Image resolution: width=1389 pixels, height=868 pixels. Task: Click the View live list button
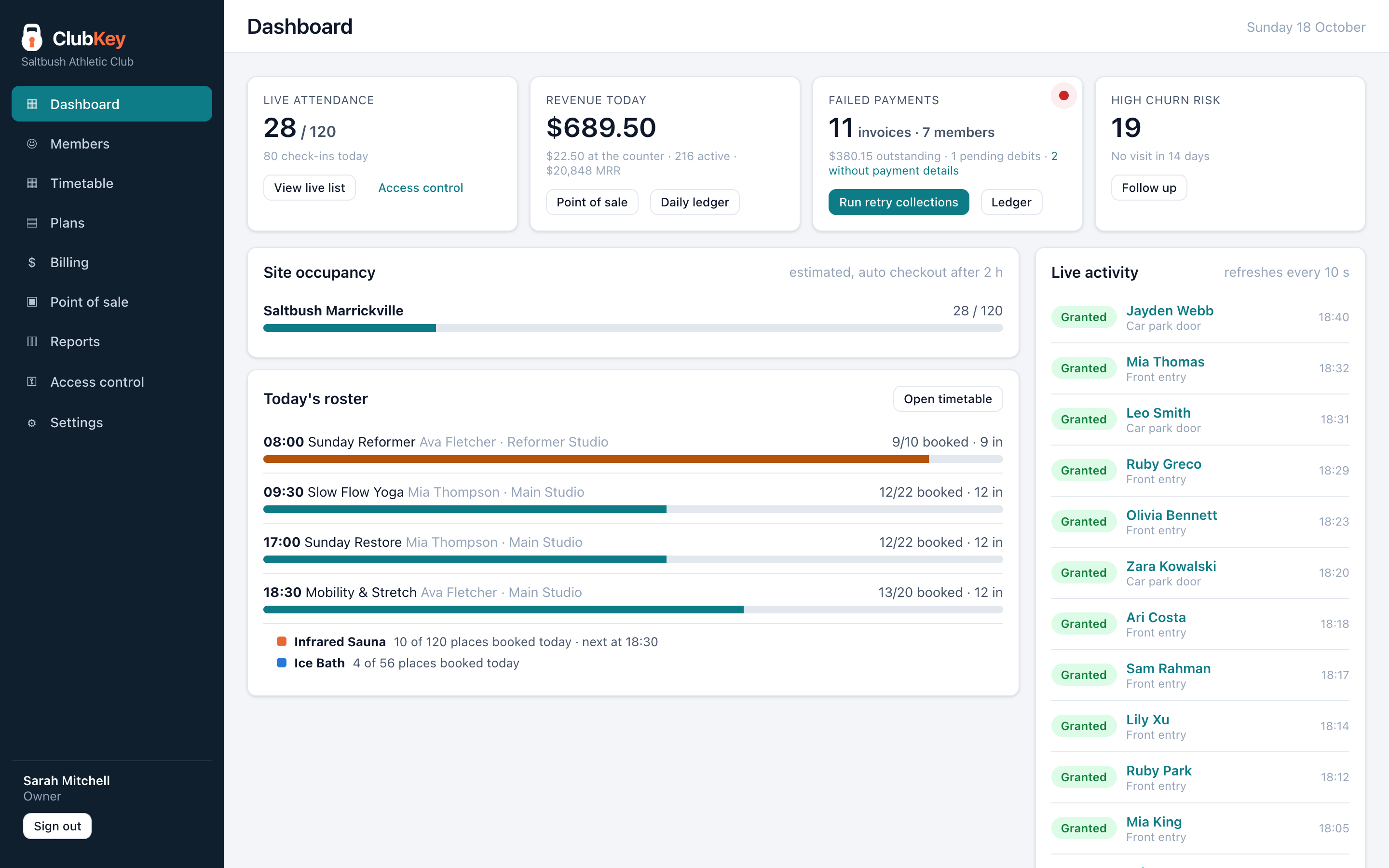[x=309, y=188]
